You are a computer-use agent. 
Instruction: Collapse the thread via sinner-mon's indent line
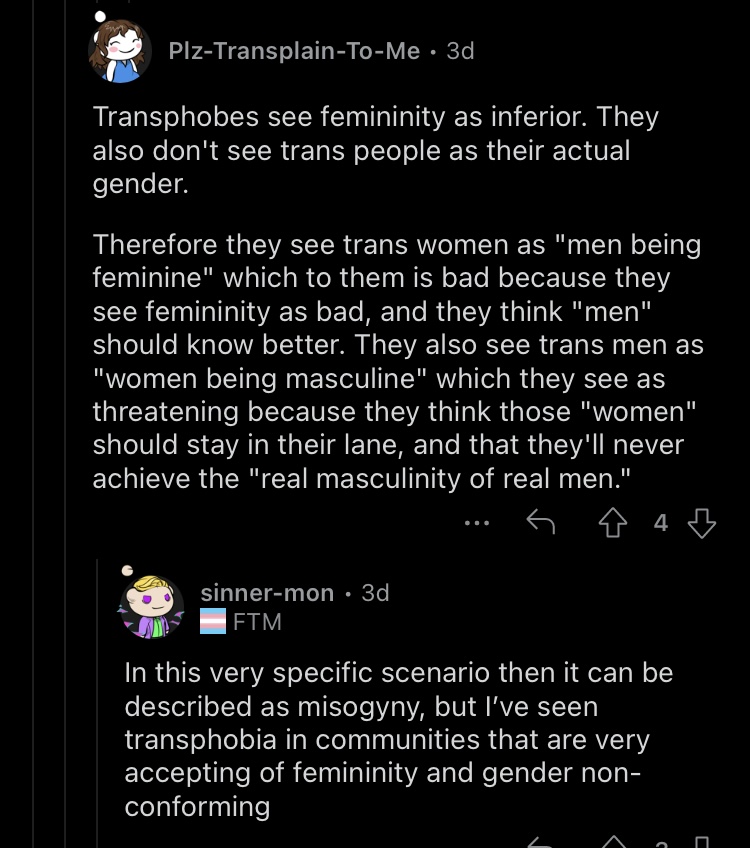pyautogui.click(x=97, y=703)
